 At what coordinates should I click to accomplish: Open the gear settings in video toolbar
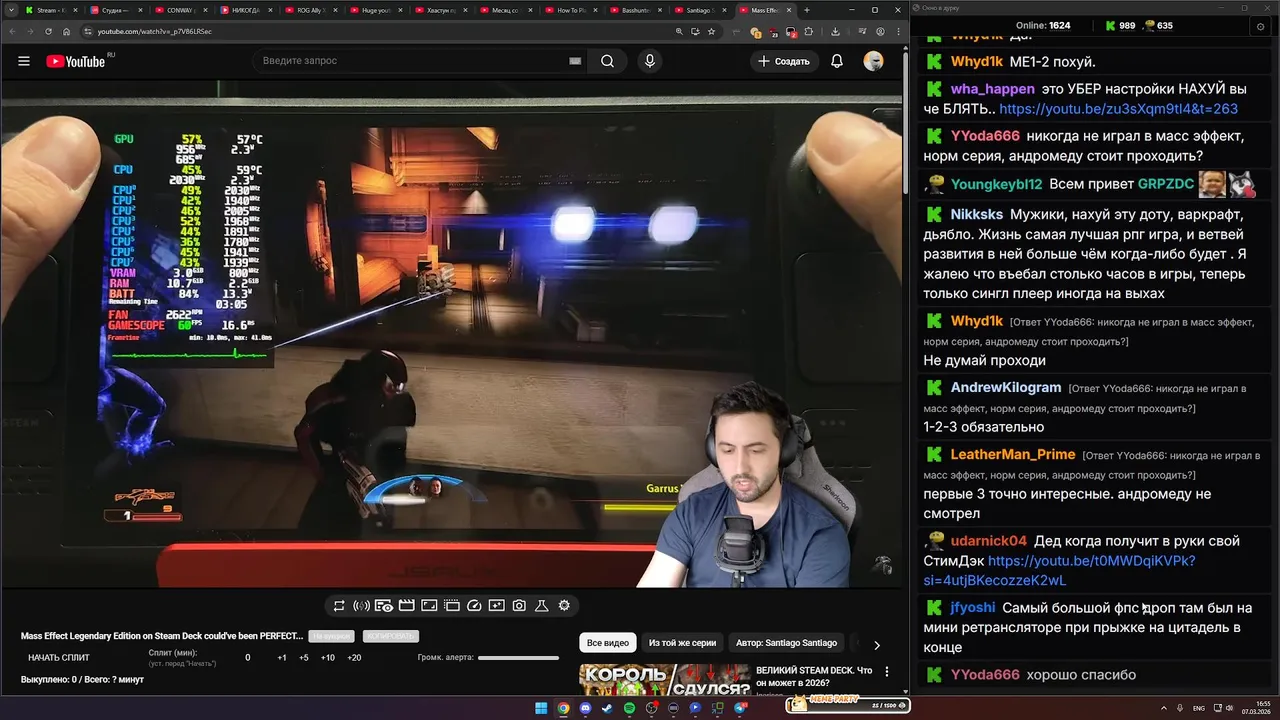click(564, 606)
